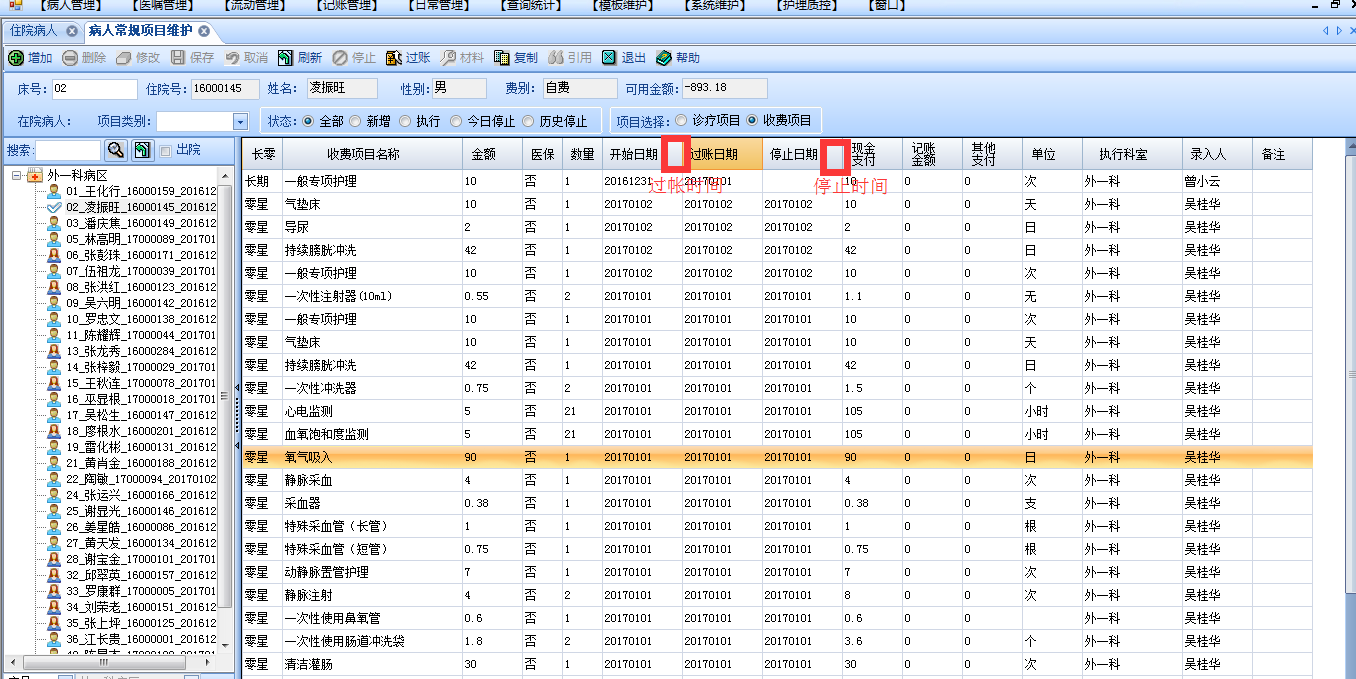Collapse the 外一科病区 tree node
Screen dimensions: 1356x679
17,175
